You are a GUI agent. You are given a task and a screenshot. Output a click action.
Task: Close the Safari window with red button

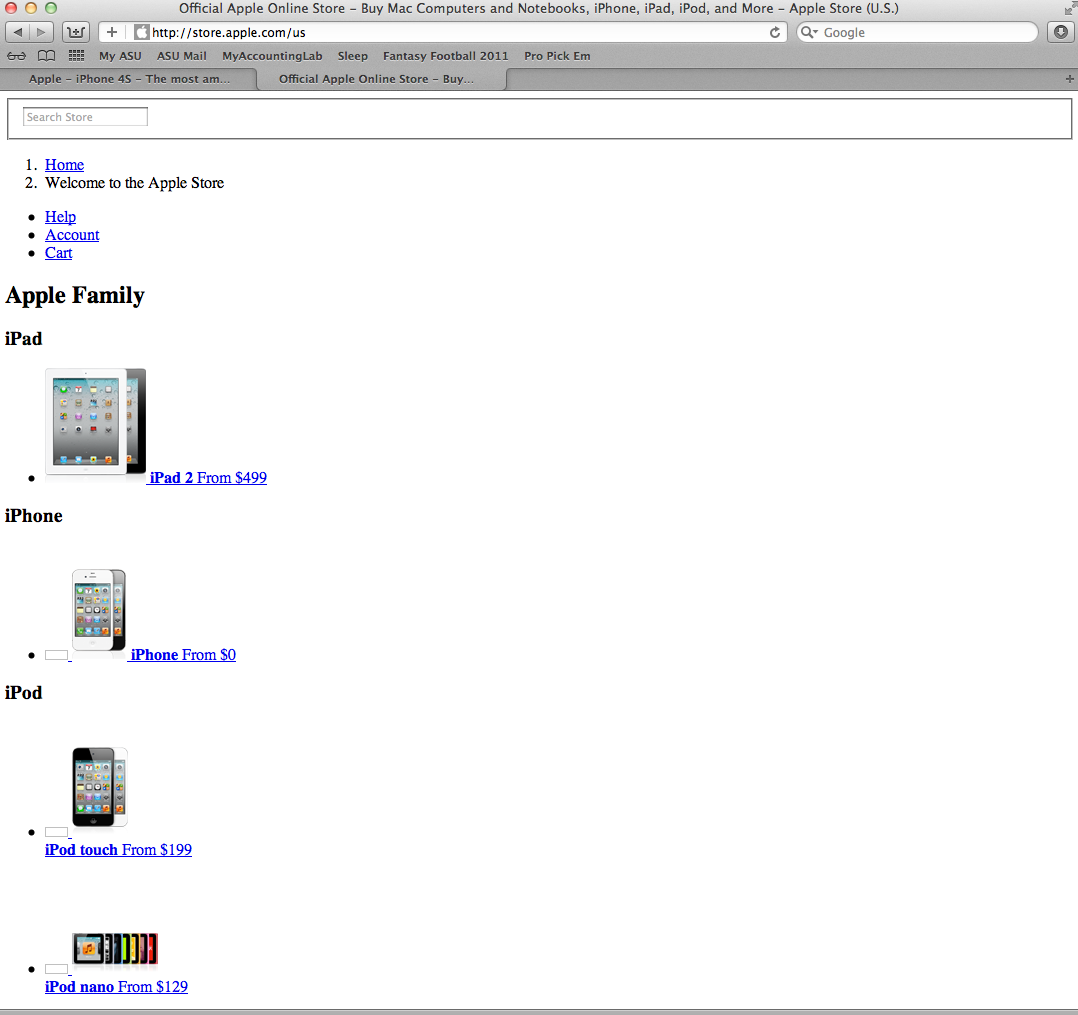[11, 8]
